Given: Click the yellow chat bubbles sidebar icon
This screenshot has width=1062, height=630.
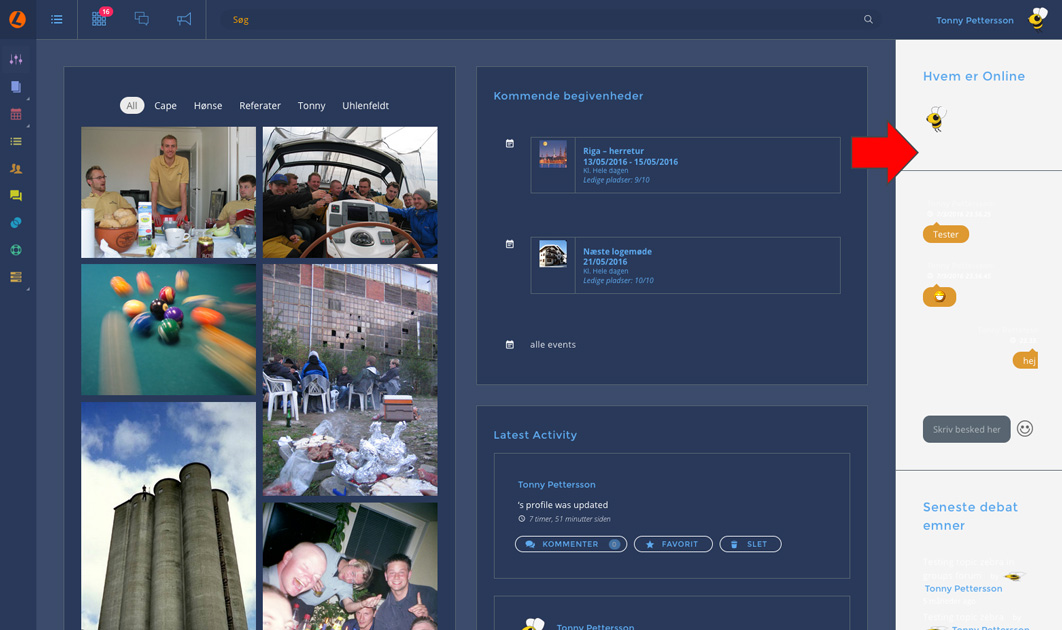Looking at the screenshot, I should (16, 196).
